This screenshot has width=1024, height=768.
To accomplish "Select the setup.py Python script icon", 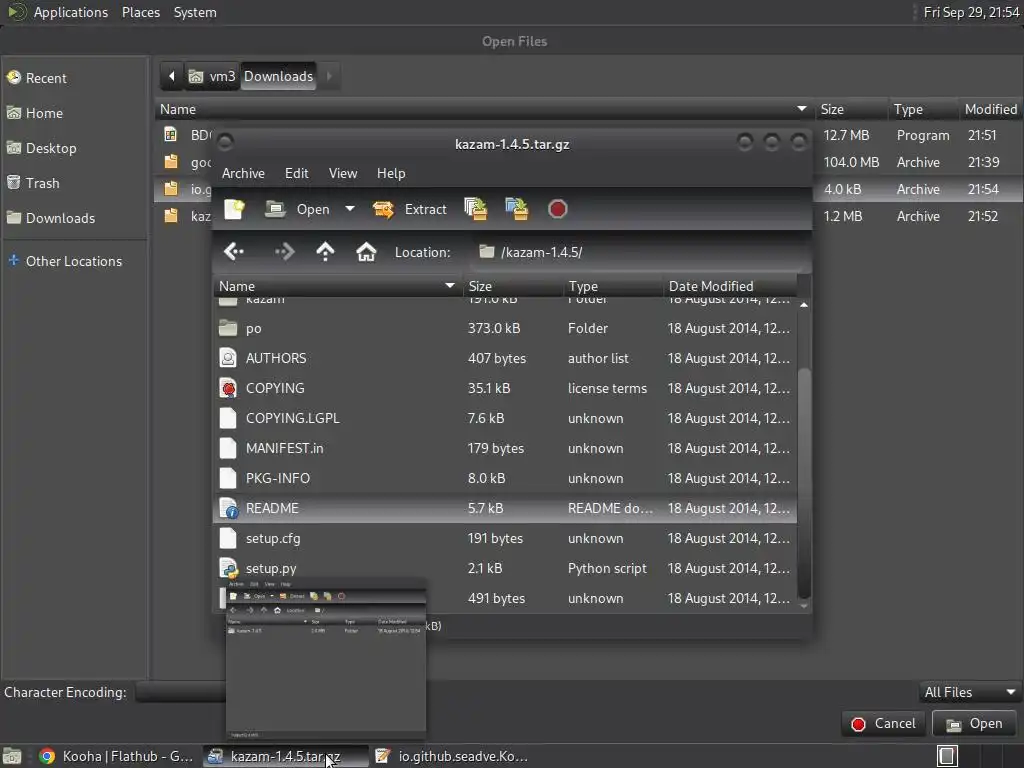I will point(228,569).
